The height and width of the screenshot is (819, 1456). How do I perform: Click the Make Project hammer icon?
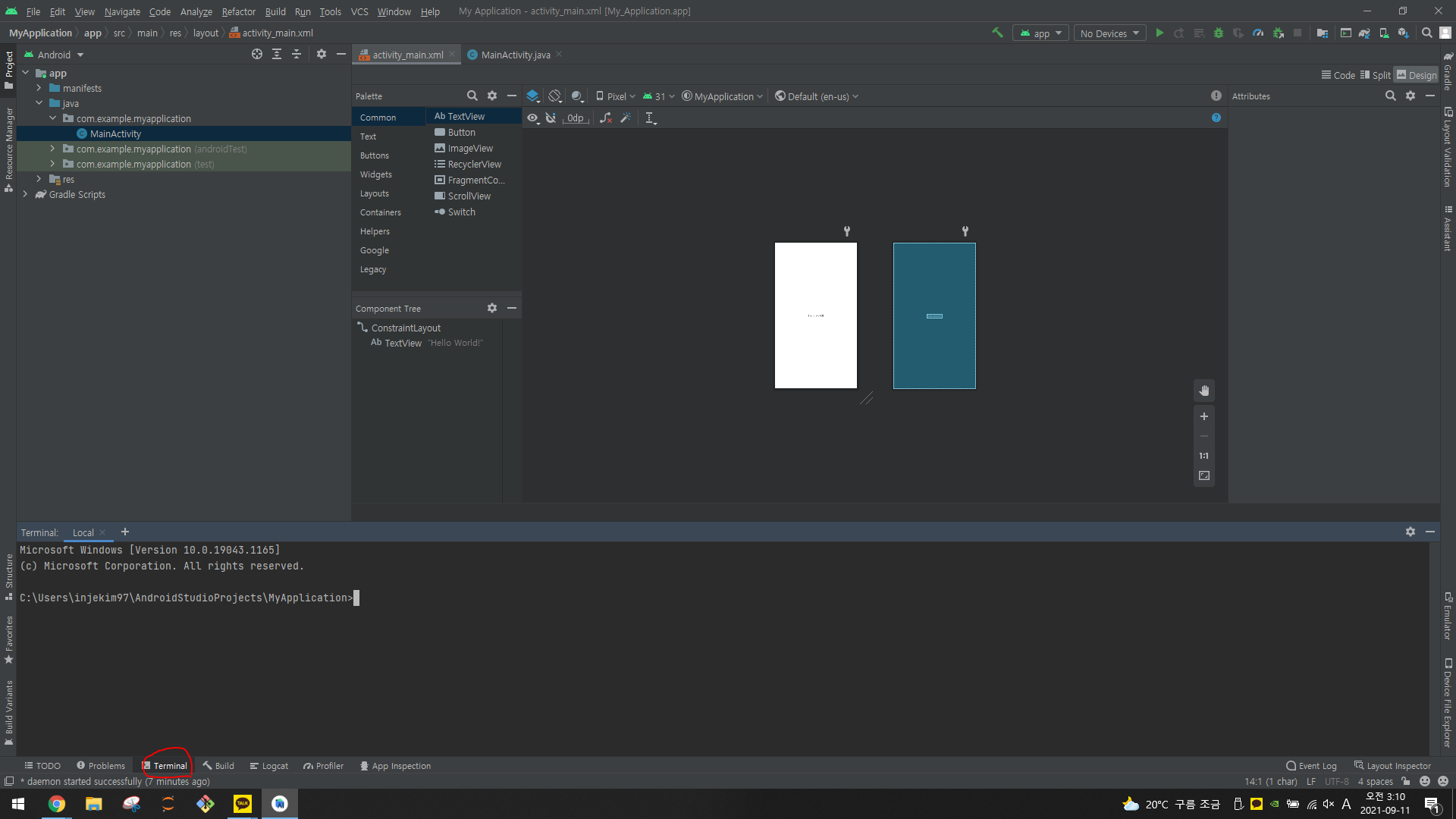click(997, 33)
